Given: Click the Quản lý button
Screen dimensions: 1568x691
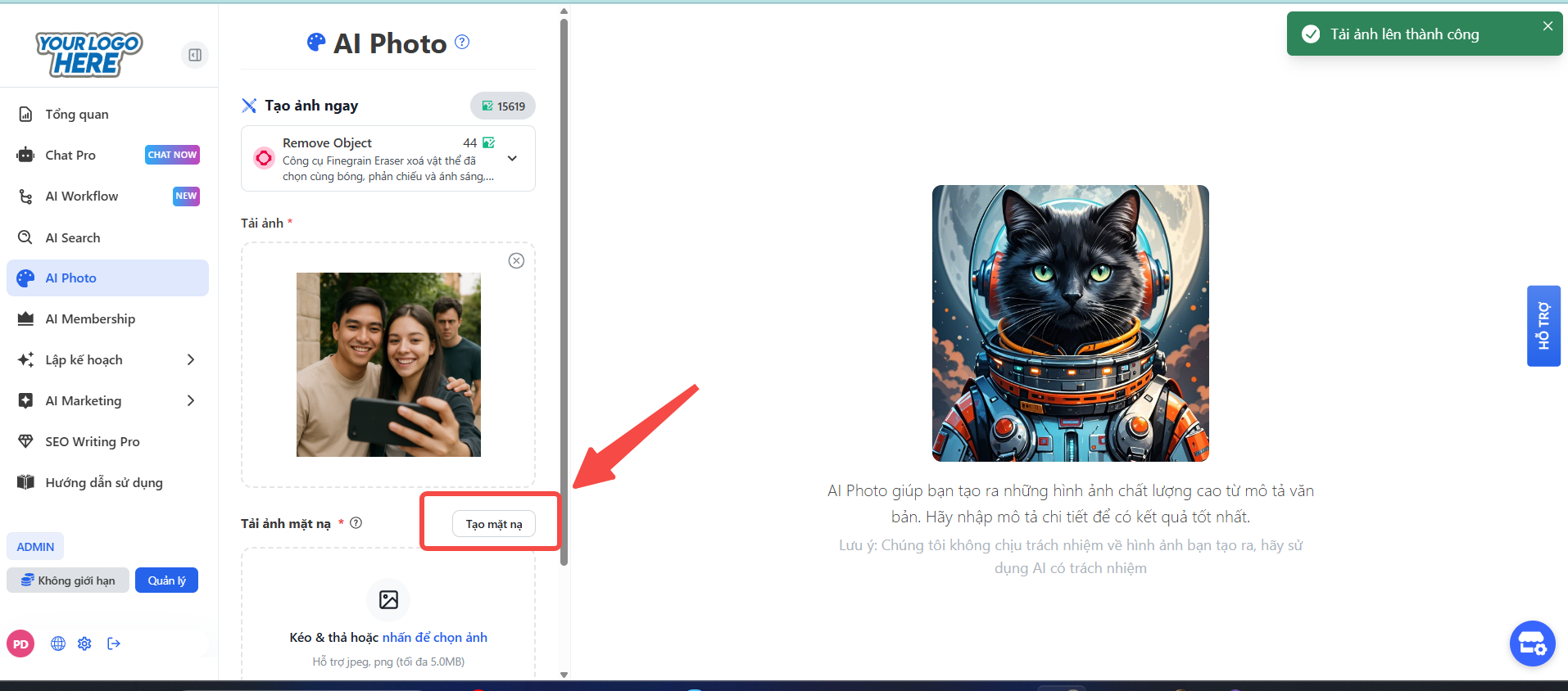Looking at the screenshot, I should (x=166, y=580).
